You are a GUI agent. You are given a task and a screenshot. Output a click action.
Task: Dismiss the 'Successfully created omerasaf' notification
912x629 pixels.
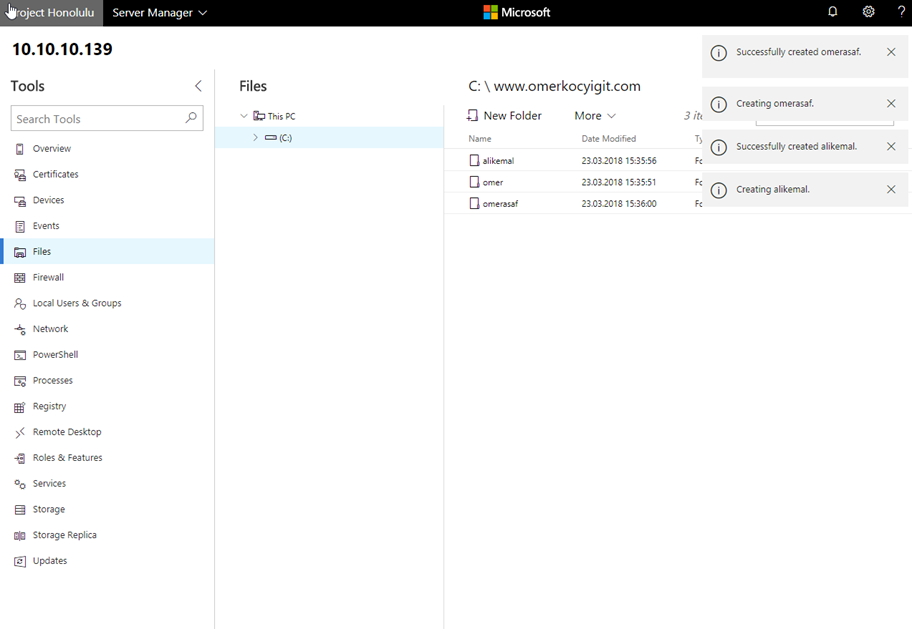point(891,52)
